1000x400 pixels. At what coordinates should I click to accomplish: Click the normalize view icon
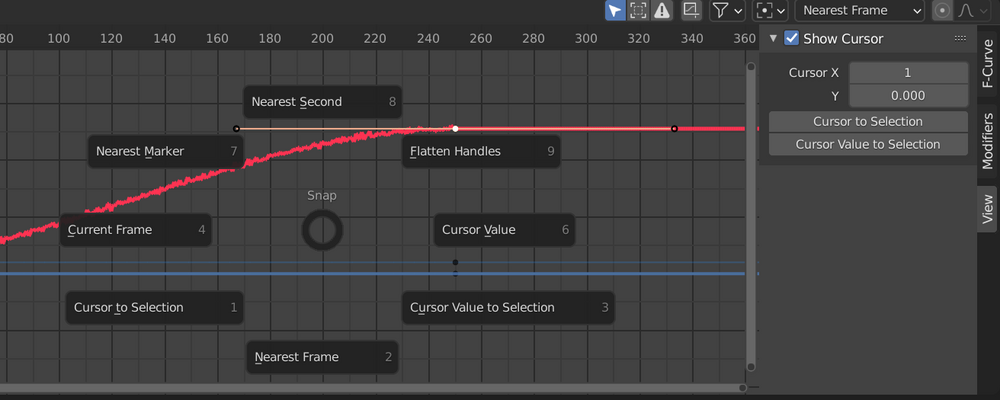coord(691,11)
